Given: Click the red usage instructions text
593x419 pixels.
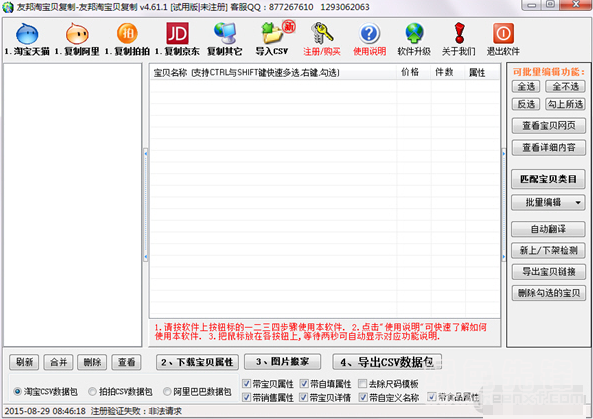Looking at the screenshot, I should [x=320, y=332].
